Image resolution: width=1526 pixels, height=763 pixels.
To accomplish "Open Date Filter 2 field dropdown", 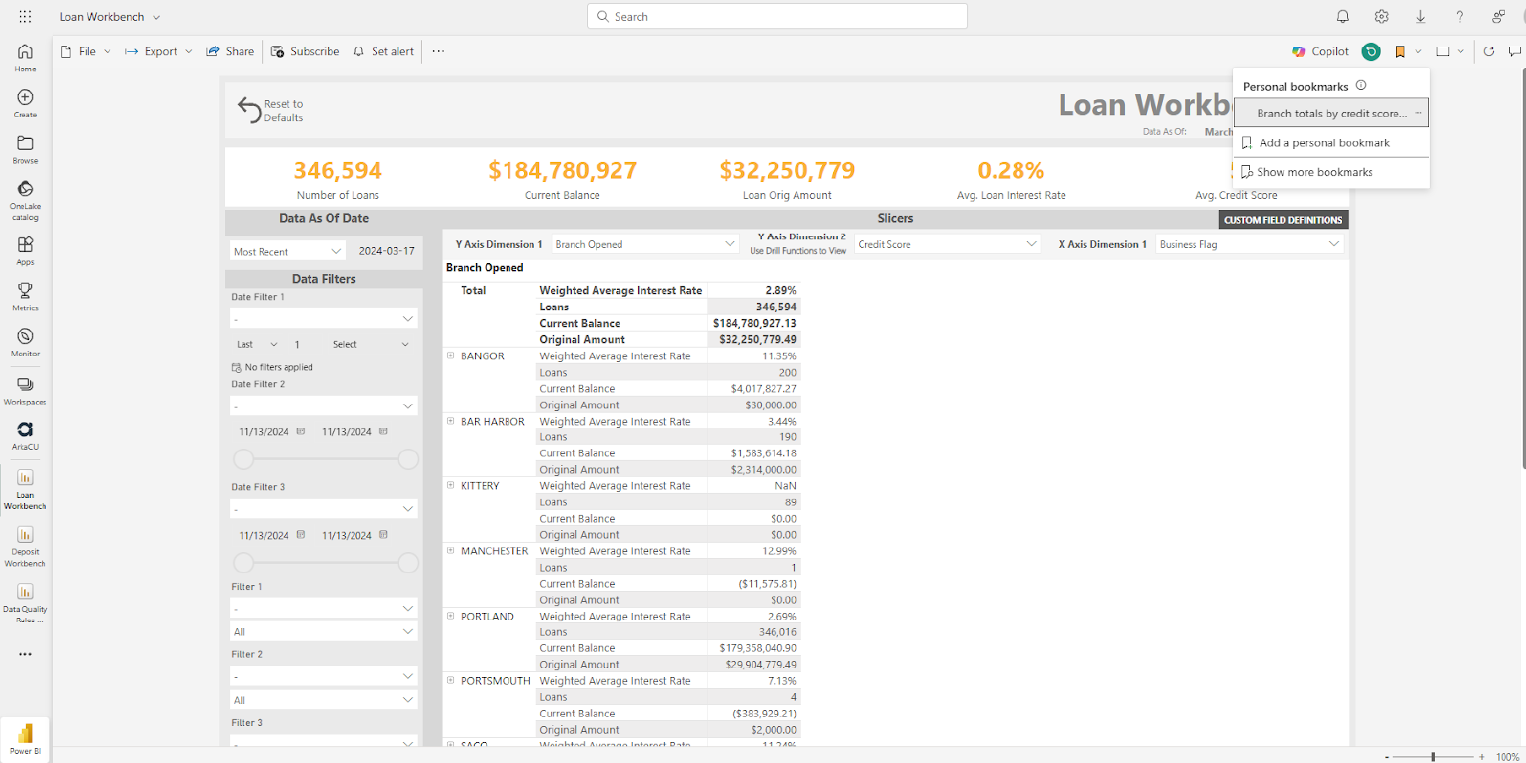I will (324, 406).
